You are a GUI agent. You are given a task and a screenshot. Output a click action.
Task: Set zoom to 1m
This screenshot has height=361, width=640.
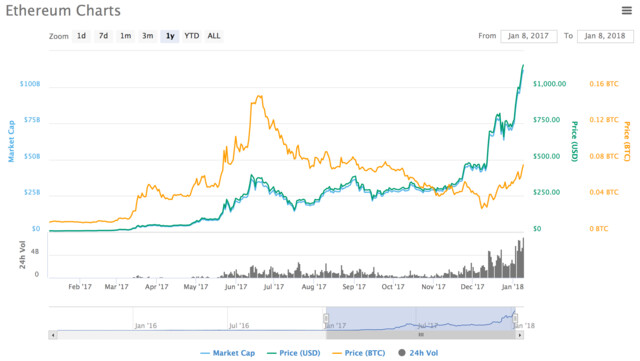tap(126, 36)
